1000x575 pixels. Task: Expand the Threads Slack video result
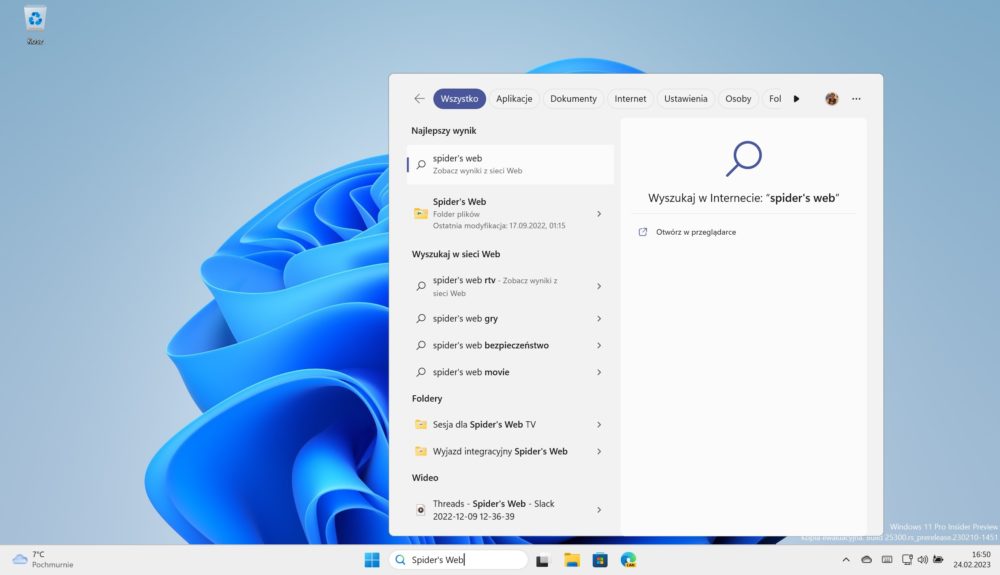click(x=599, y=509)
